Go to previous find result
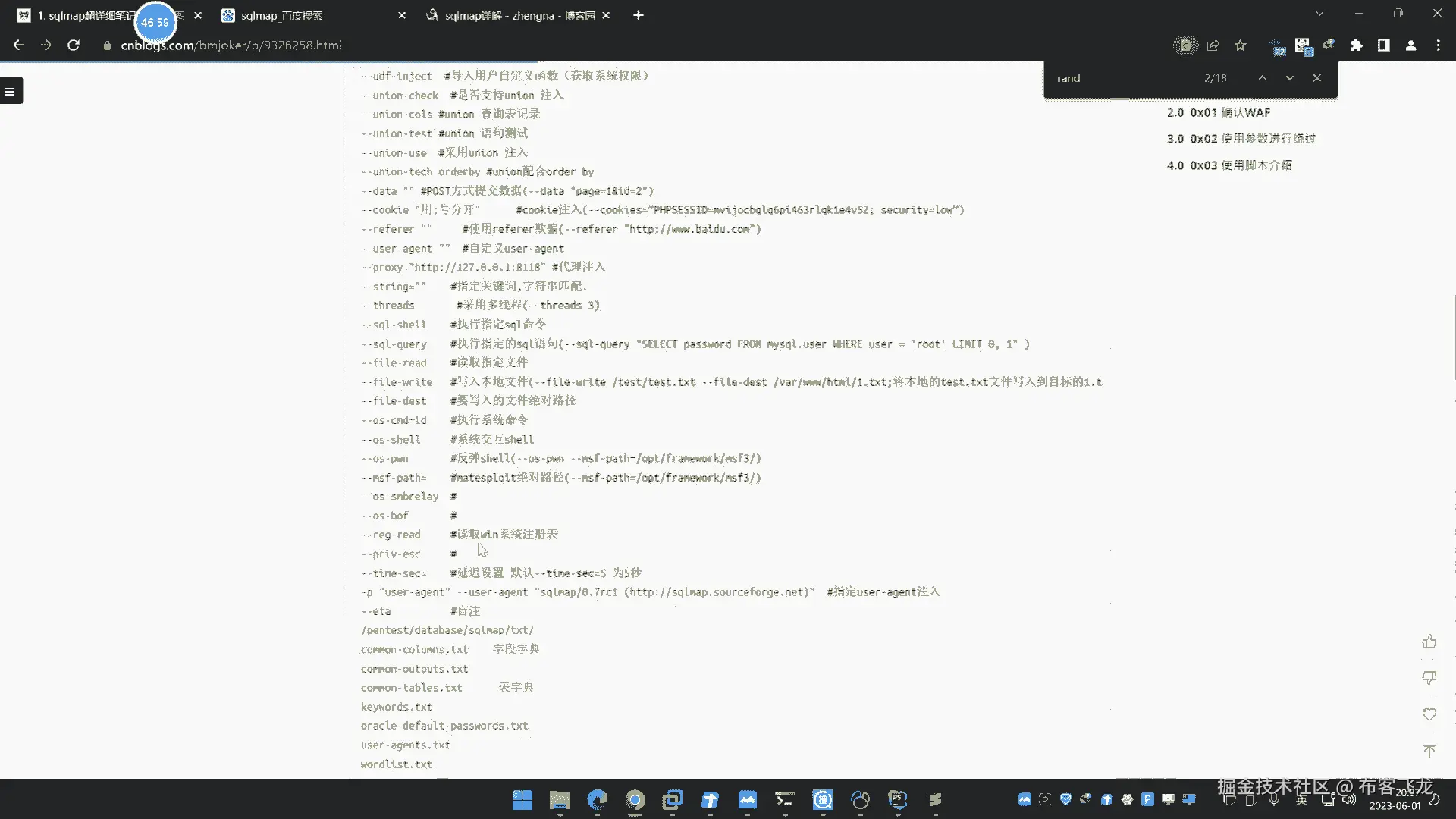 pyautogui.click(x=1262, y=78)
